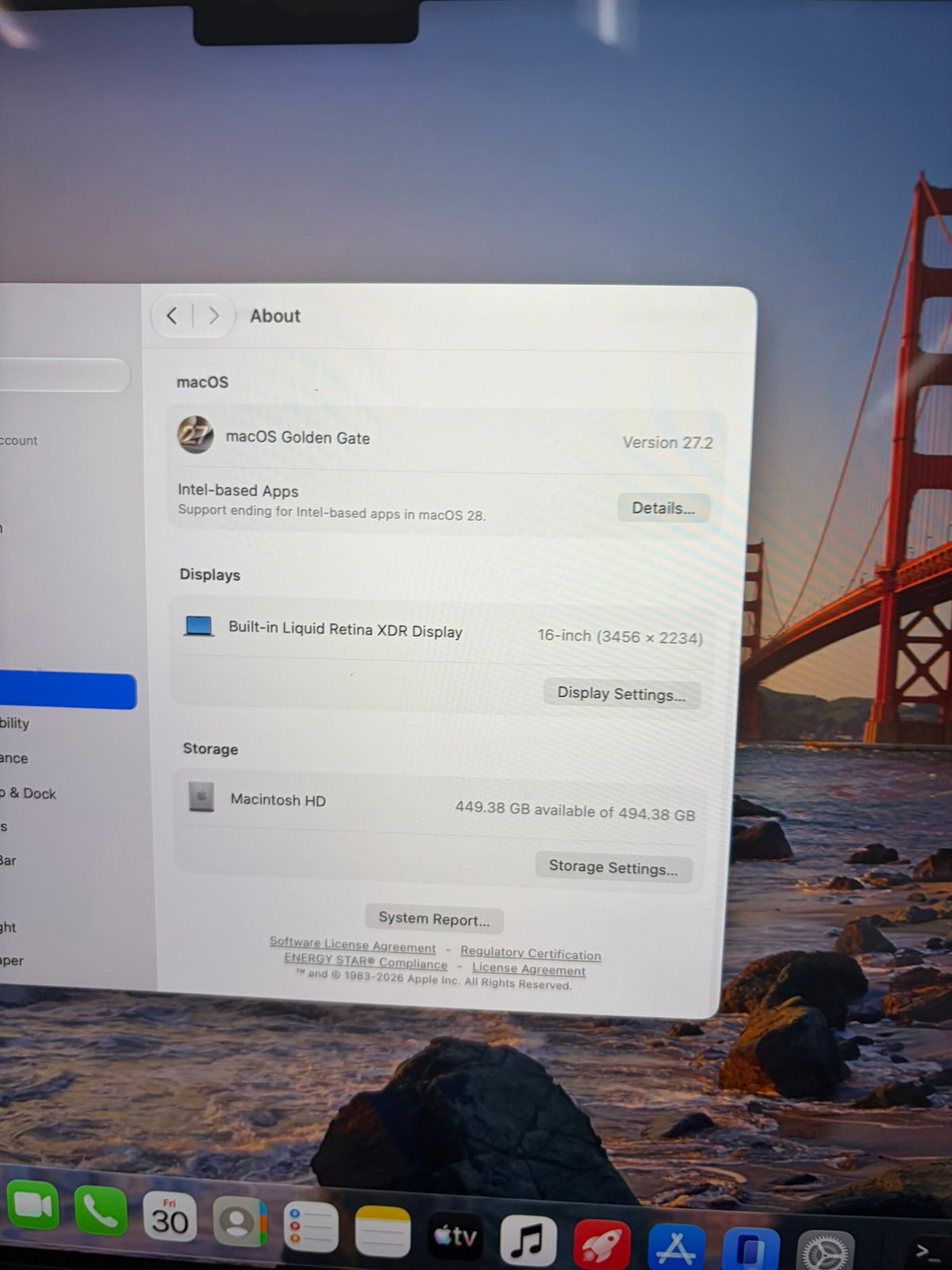Click the System Settings gear in Dock
Viewport: 952px width, 1270px height.
point(825,1252)
